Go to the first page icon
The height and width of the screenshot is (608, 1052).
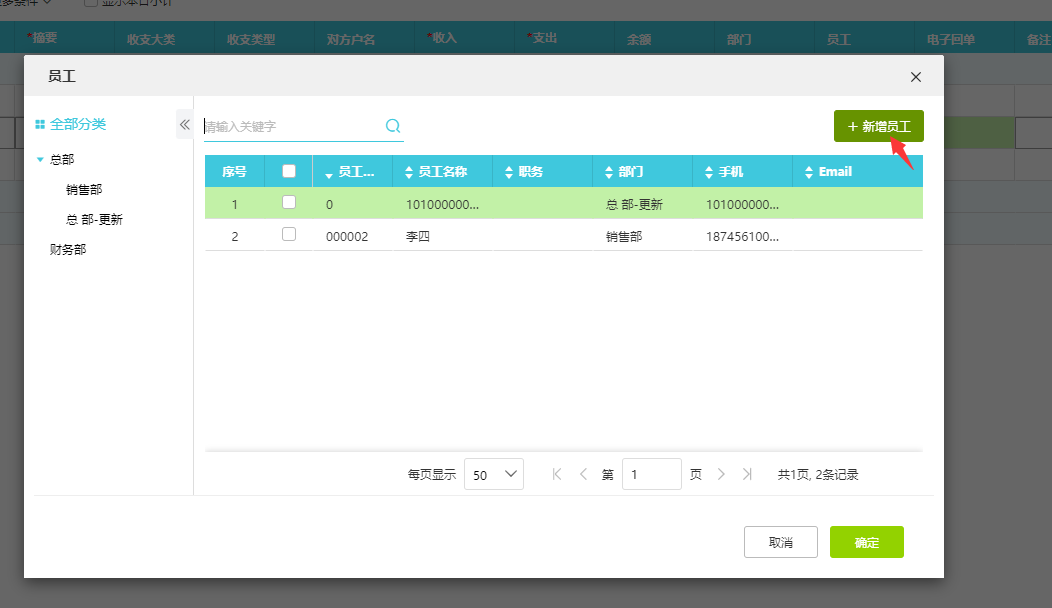click(557, 474)
